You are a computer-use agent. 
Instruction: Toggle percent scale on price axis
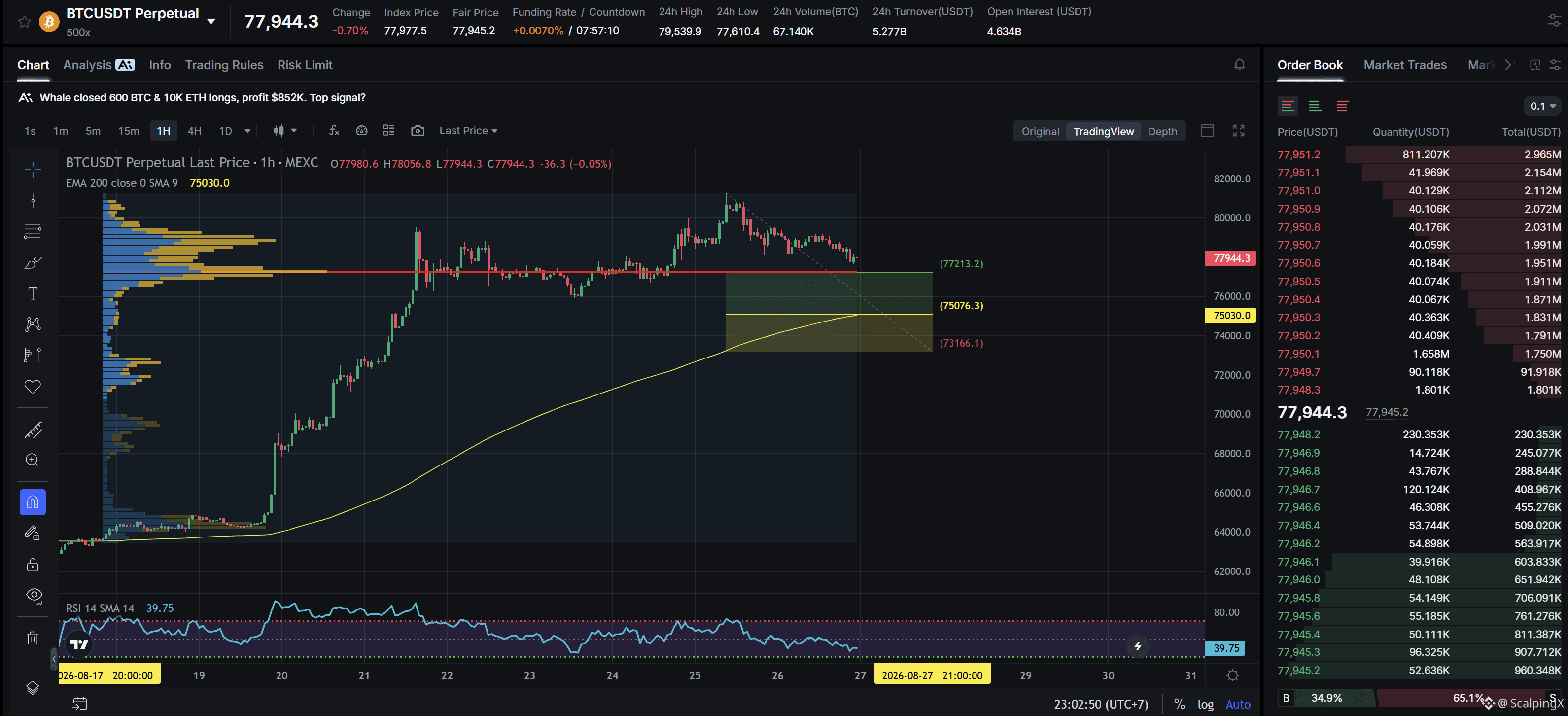1179,705
